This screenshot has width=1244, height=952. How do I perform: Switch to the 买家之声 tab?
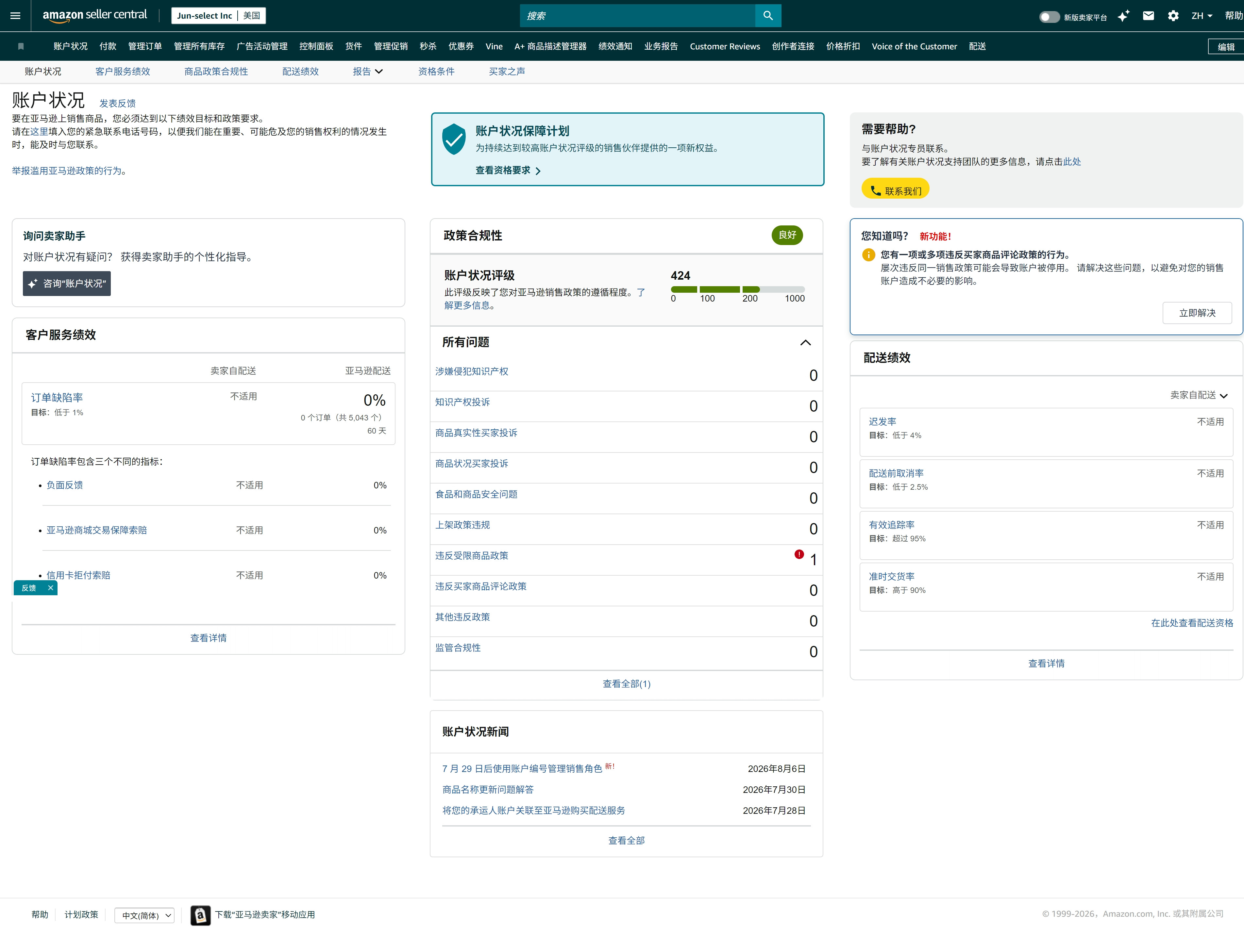point(507,72)
